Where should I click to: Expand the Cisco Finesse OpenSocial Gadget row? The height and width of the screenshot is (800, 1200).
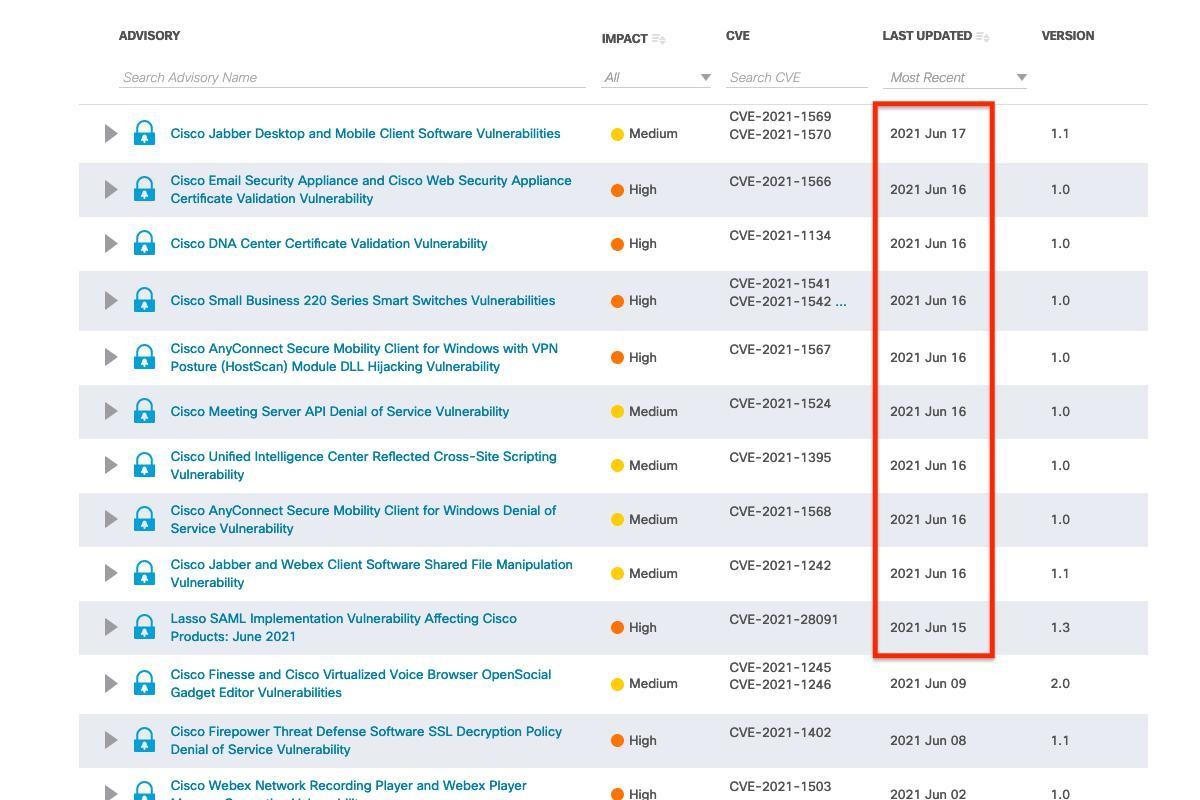pyautogui.click(x=111, y=683)
